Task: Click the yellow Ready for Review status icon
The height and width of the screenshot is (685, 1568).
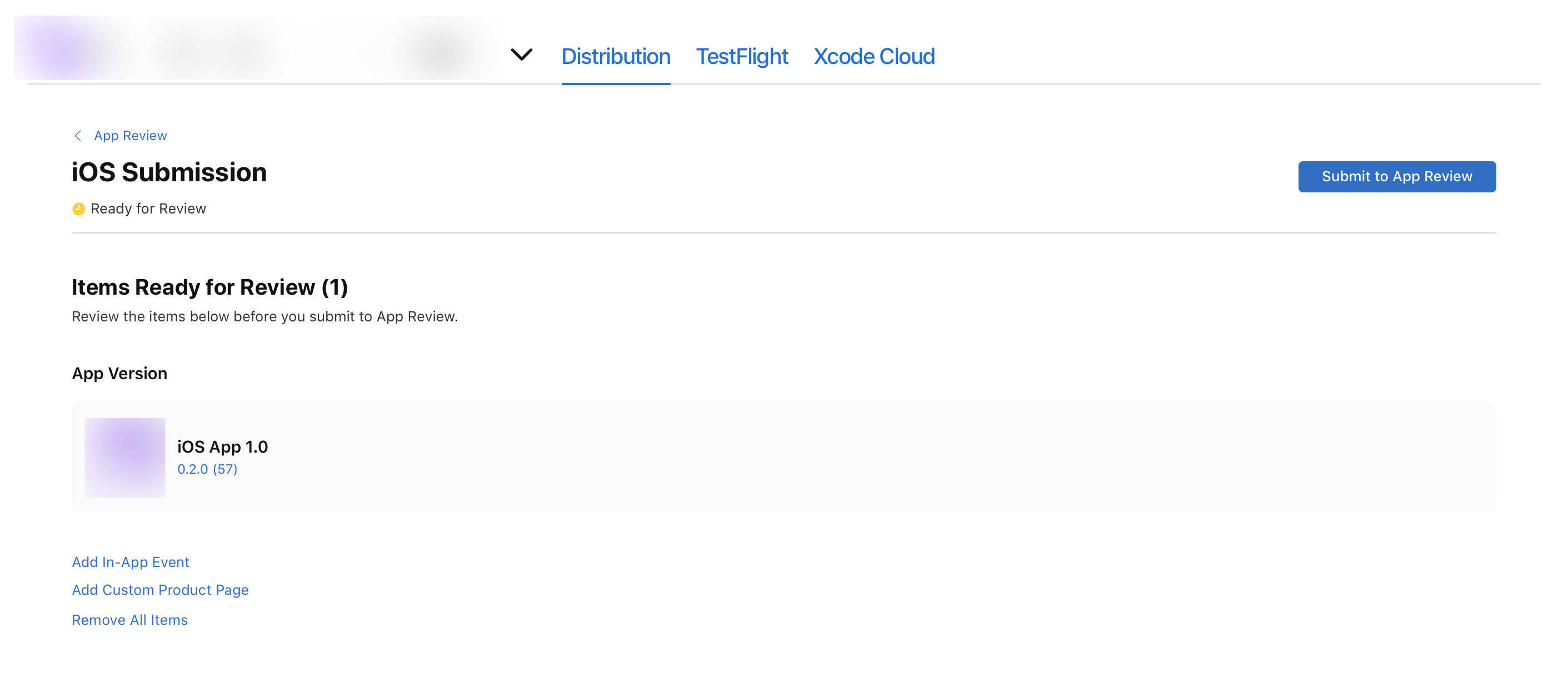Action: pos(78,209)
